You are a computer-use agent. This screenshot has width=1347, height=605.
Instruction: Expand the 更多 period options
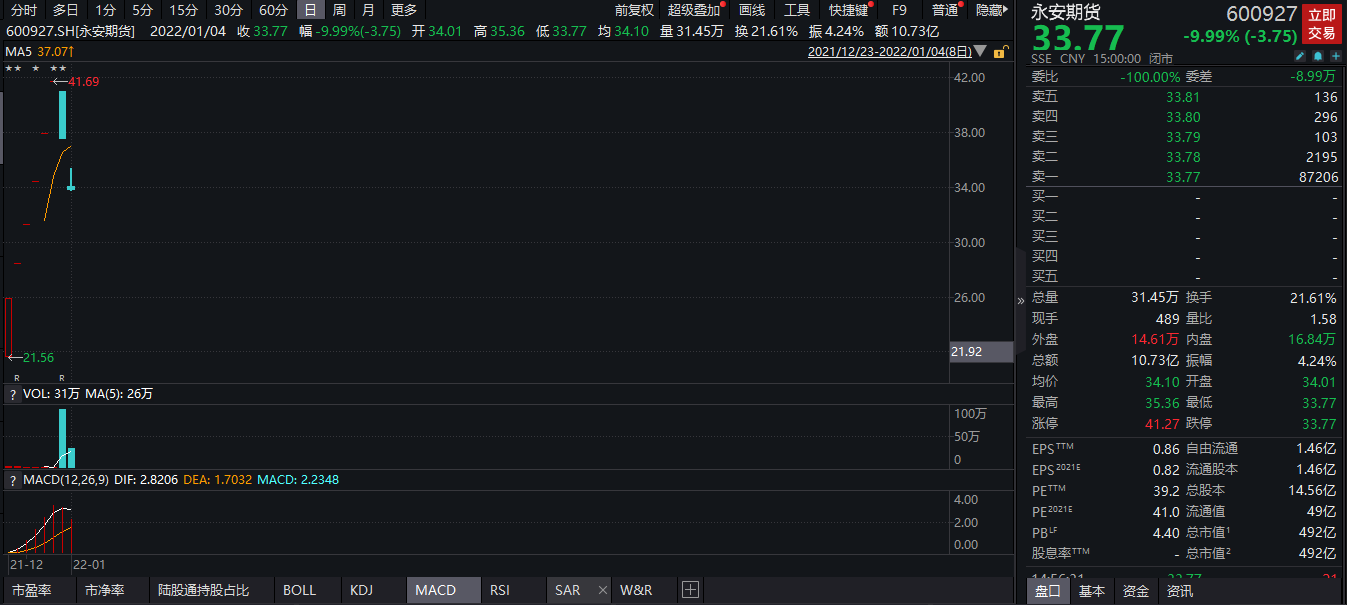pyautogui.click(x=404, y=10)
